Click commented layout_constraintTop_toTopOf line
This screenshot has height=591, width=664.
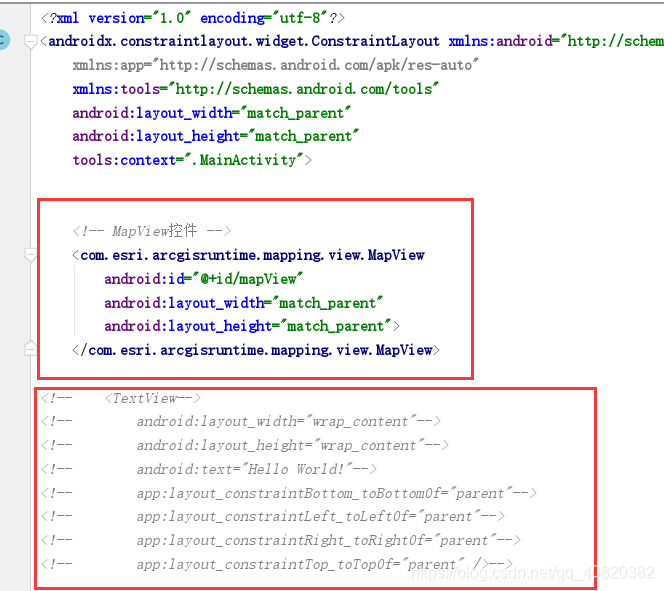click(x=277, y=564)
